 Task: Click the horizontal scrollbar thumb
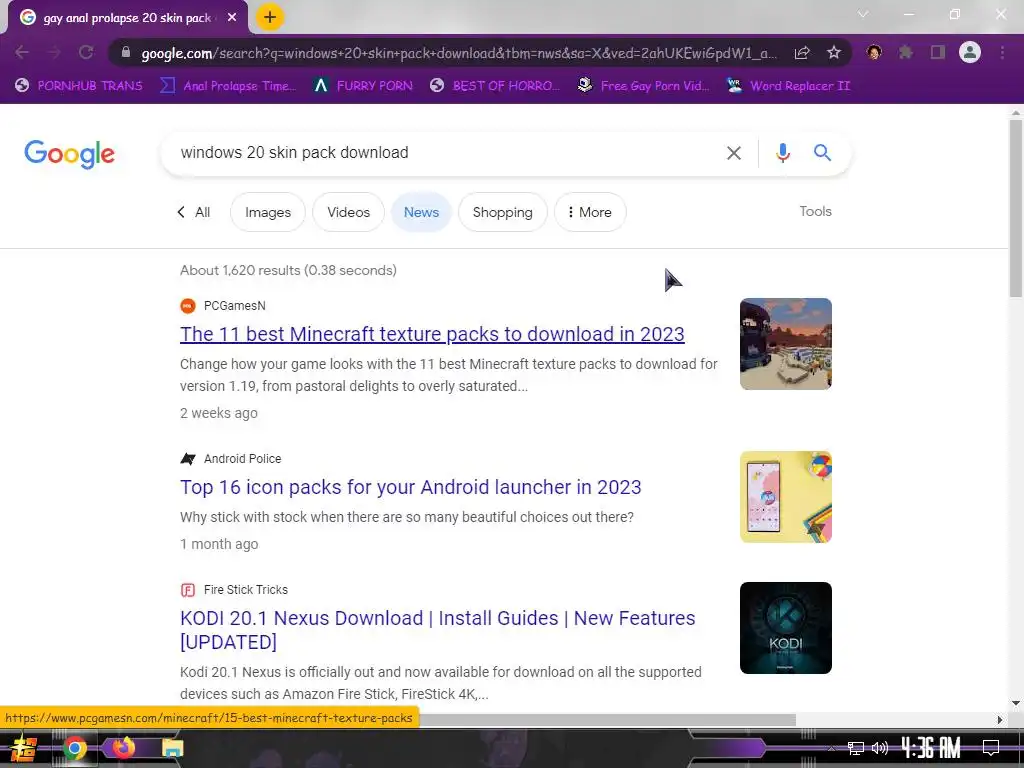coord(607,720)
